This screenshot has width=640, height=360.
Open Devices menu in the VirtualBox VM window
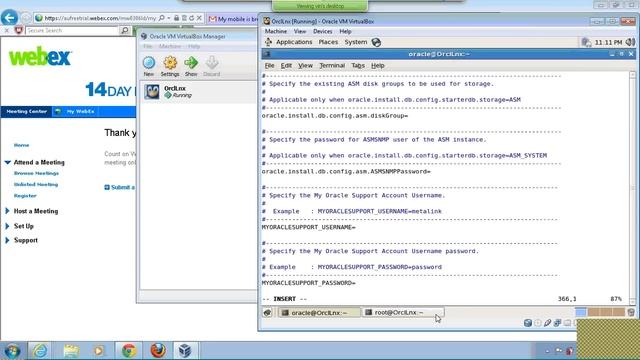[x=322, y=31]
